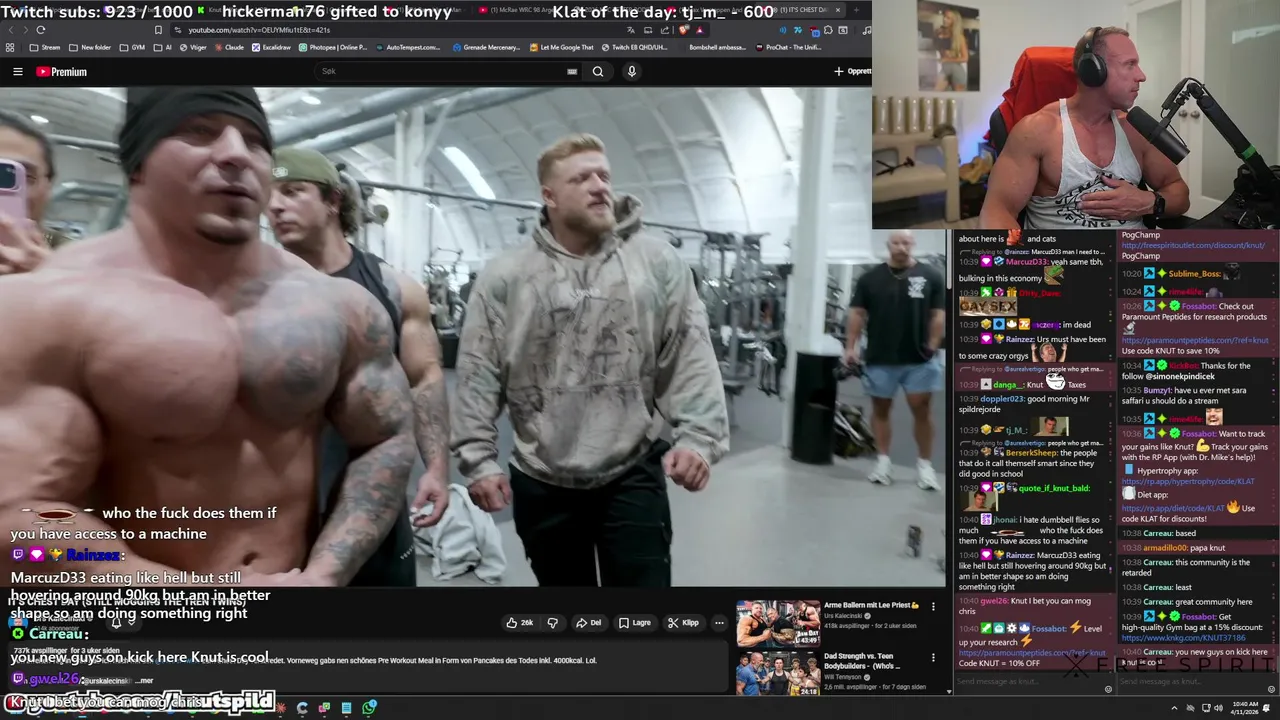The height and width of the screenshot is (720, 1280).
Task: Click the Opprett create button
Action: [x=852, y=71]
